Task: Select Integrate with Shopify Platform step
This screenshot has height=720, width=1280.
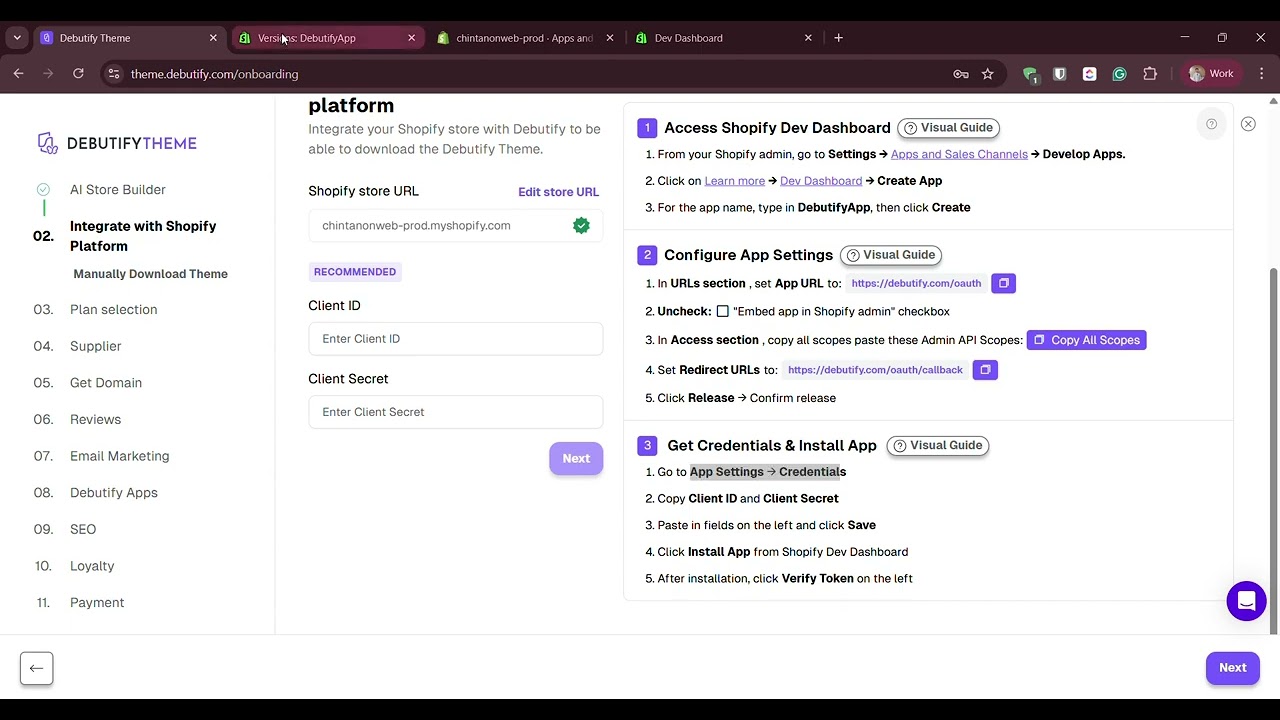Action: pos(143,236)
